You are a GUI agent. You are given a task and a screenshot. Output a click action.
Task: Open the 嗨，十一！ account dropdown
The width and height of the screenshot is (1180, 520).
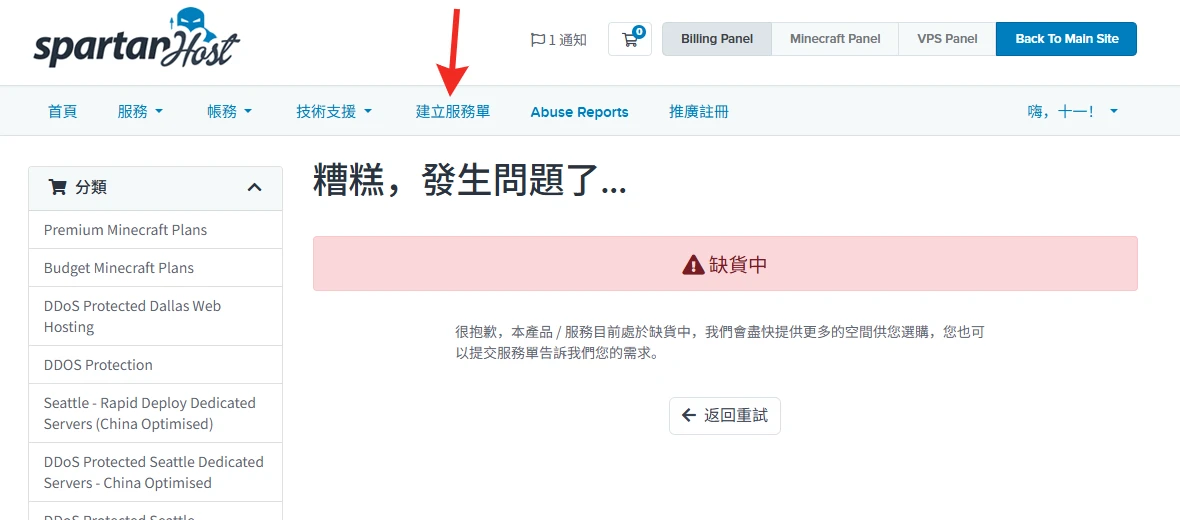pyautogui.click(x=1073, y=111)
